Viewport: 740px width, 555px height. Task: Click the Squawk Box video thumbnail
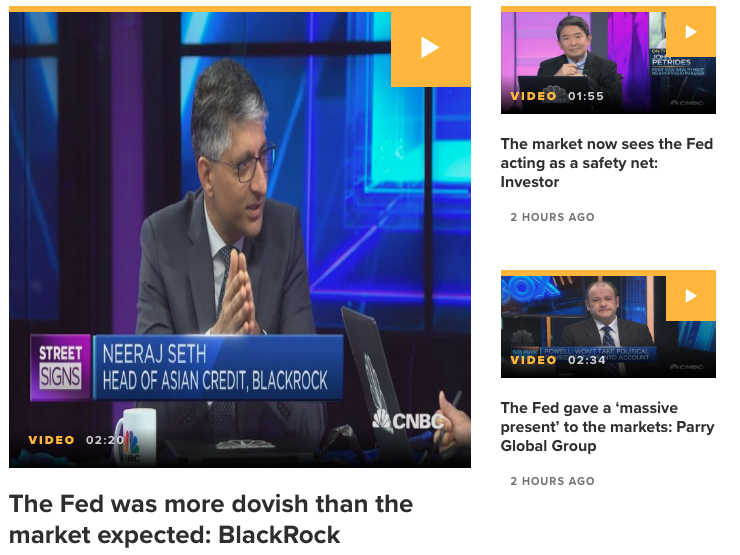pyautogui.click(x=608, y=324)
